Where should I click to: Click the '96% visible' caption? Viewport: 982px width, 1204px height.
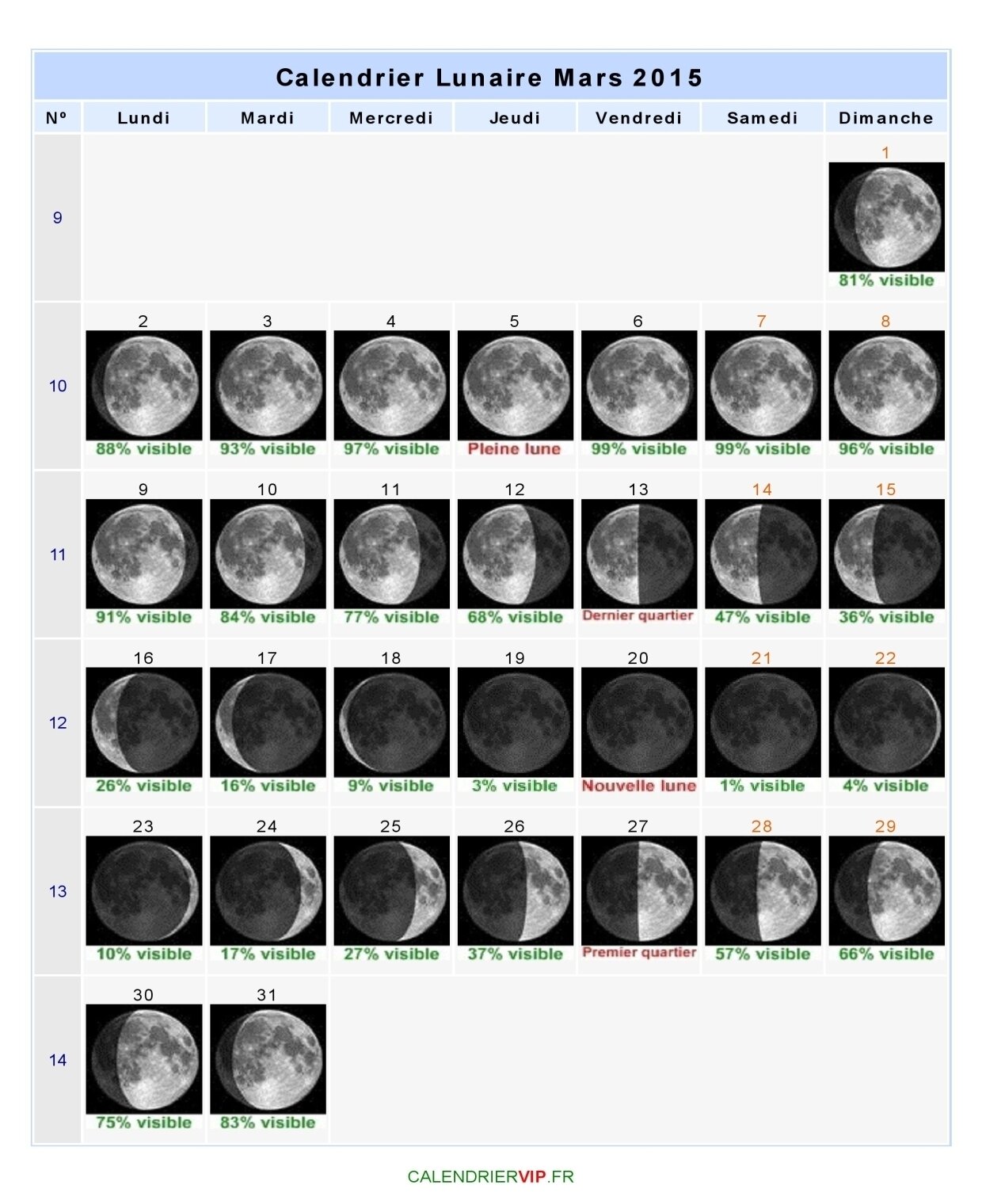point(886,449)
